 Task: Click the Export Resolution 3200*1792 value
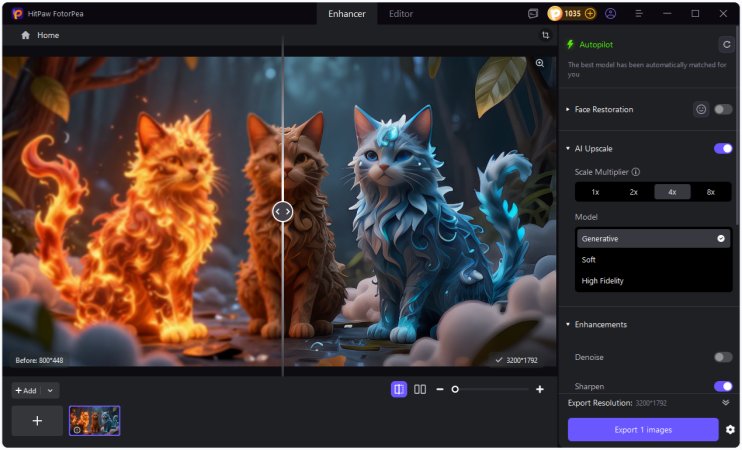(x=651, y=403)
